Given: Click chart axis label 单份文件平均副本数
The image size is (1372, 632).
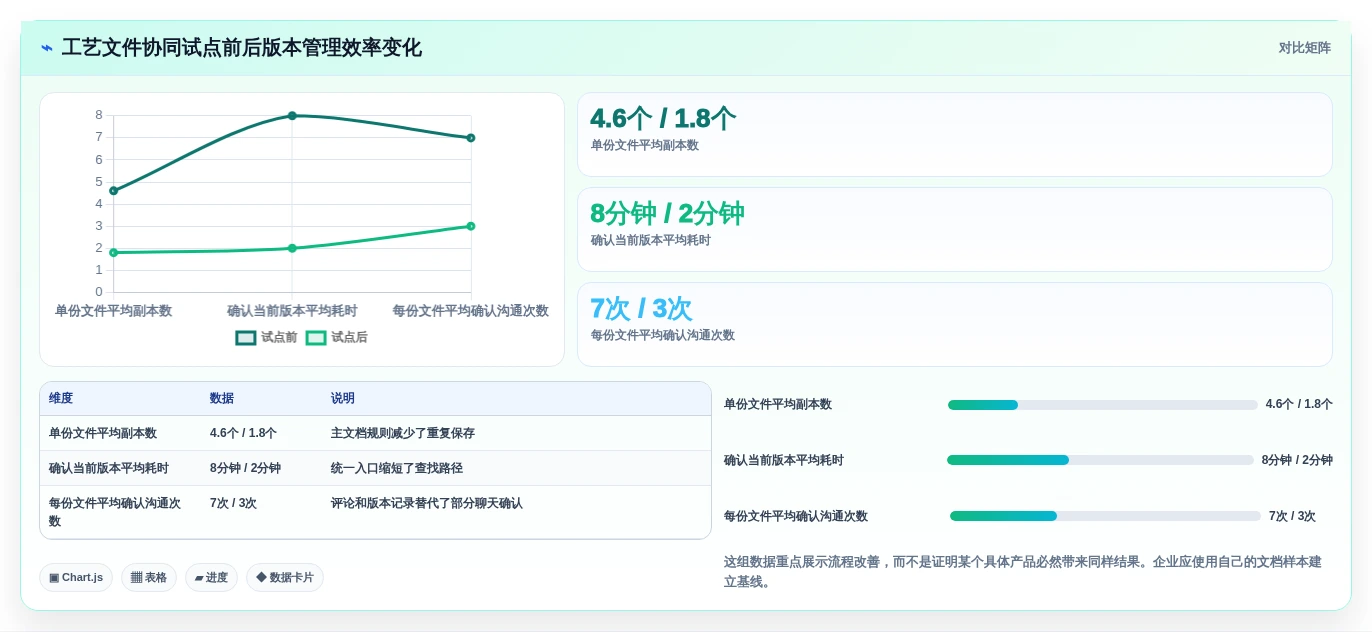Looking at the screenshot, I should tap(113, 311).
